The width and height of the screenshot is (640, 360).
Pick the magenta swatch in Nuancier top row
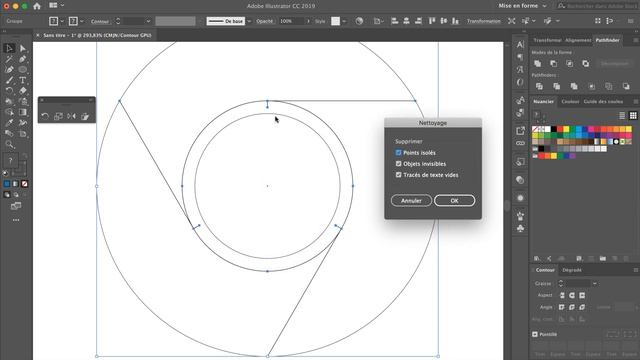[x=591, y=129]
